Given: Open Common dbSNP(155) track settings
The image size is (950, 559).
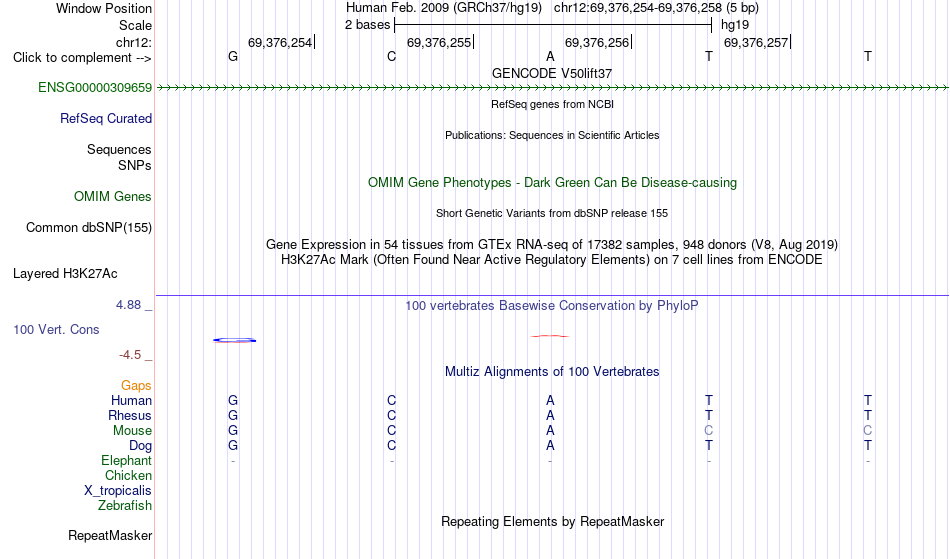Looking at the screenshot, I should 88,228.
